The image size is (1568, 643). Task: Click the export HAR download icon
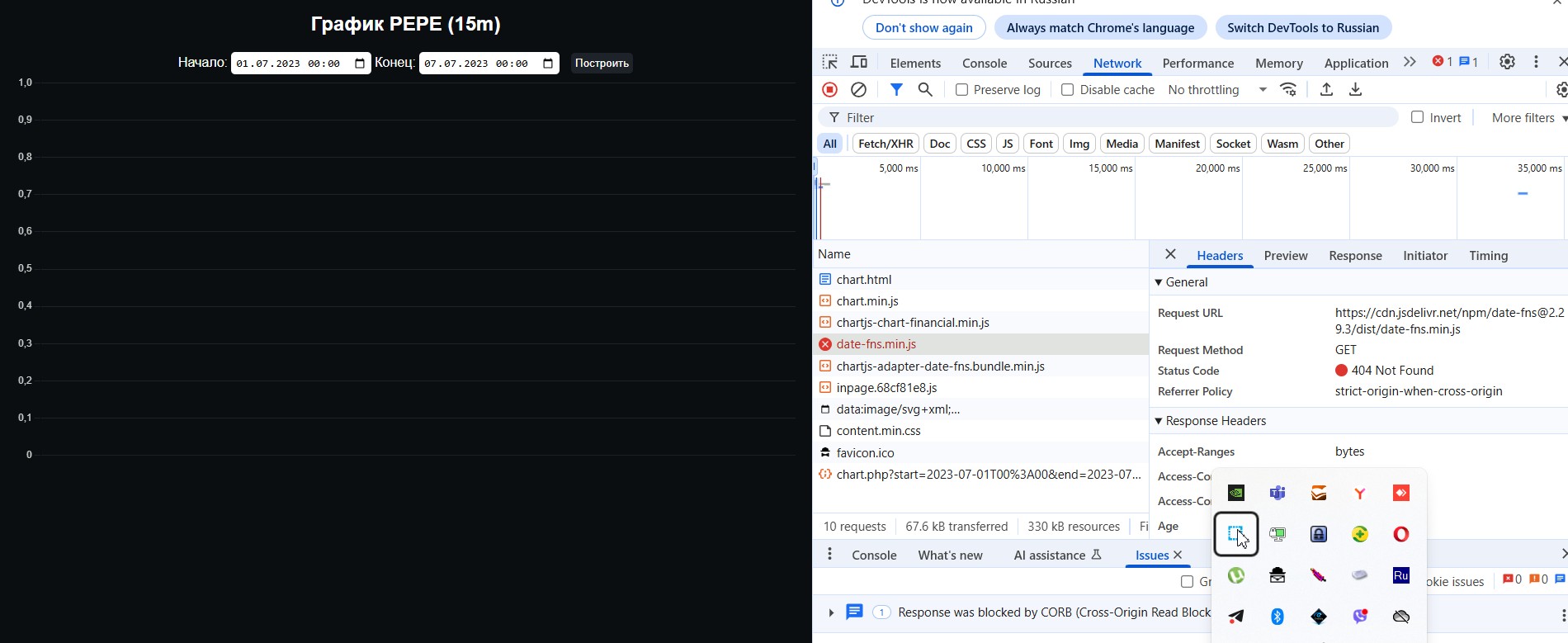click(1355, 89)
